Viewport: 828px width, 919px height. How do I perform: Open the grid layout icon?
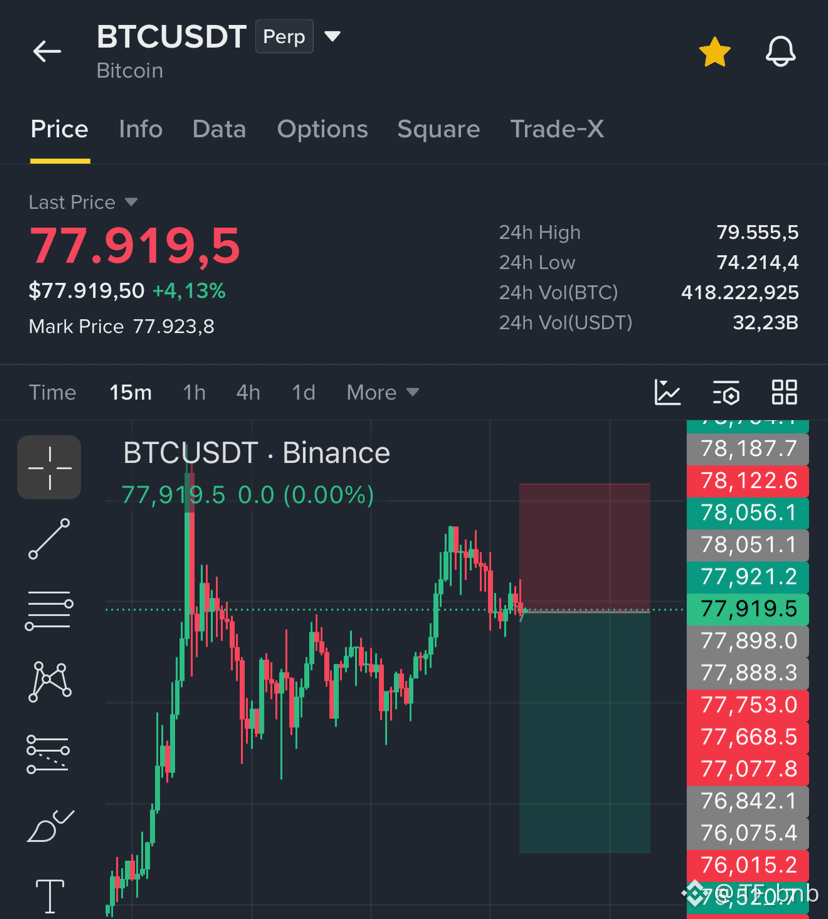784,392
